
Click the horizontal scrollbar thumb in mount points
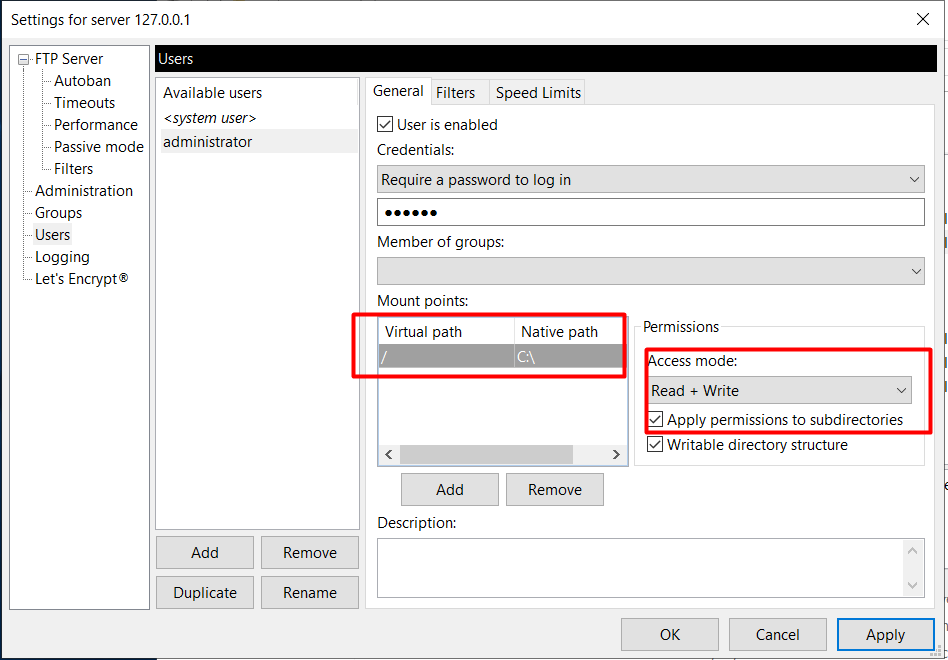click(x=486, y=455)
